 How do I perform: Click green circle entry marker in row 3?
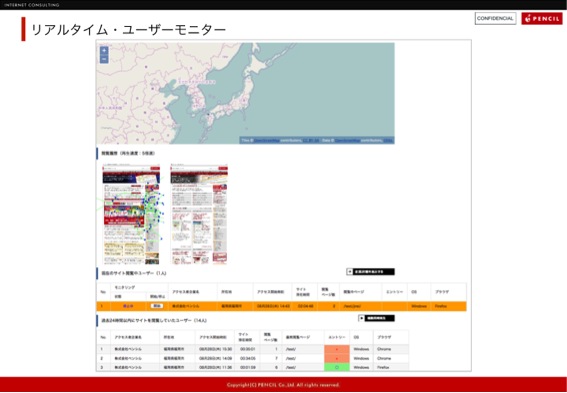[337, 367]
